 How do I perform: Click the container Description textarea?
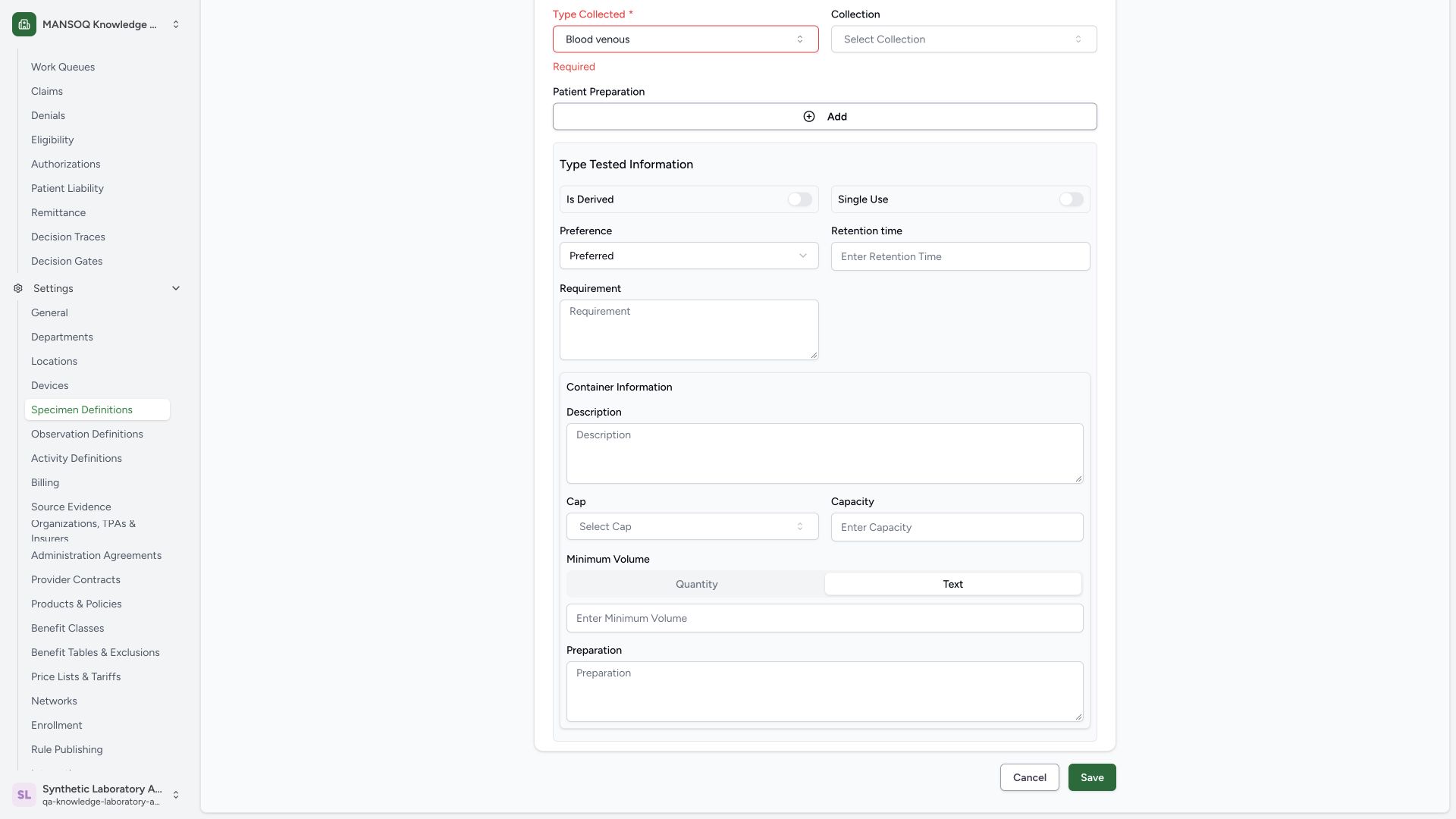coord(825,453)
